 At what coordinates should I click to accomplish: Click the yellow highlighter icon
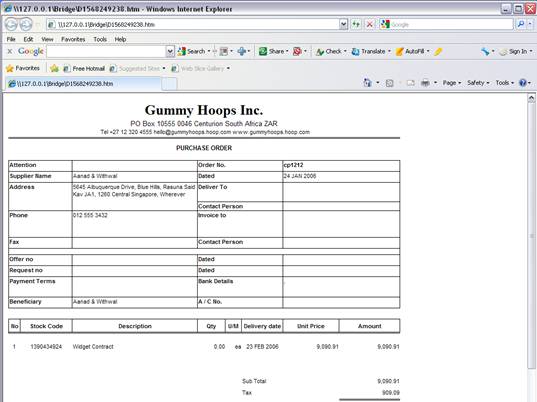coord(438,51)
